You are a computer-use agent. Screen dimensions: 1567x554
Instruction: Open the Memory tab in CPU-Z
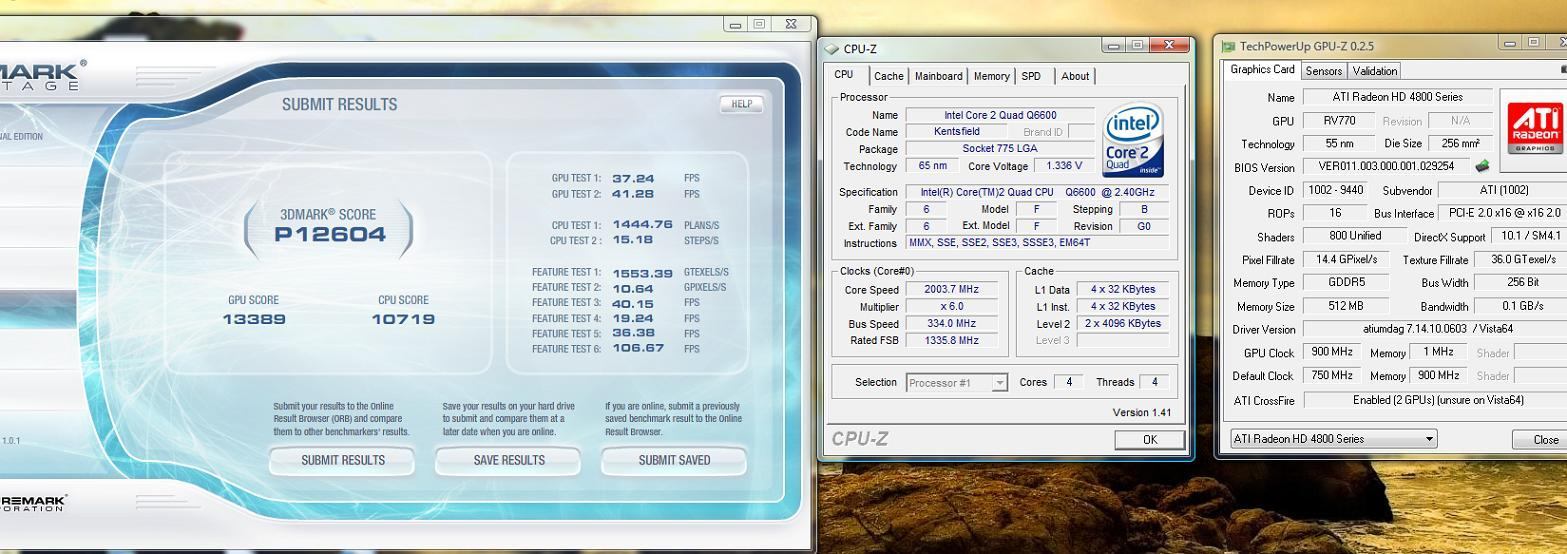coord(991,76)
